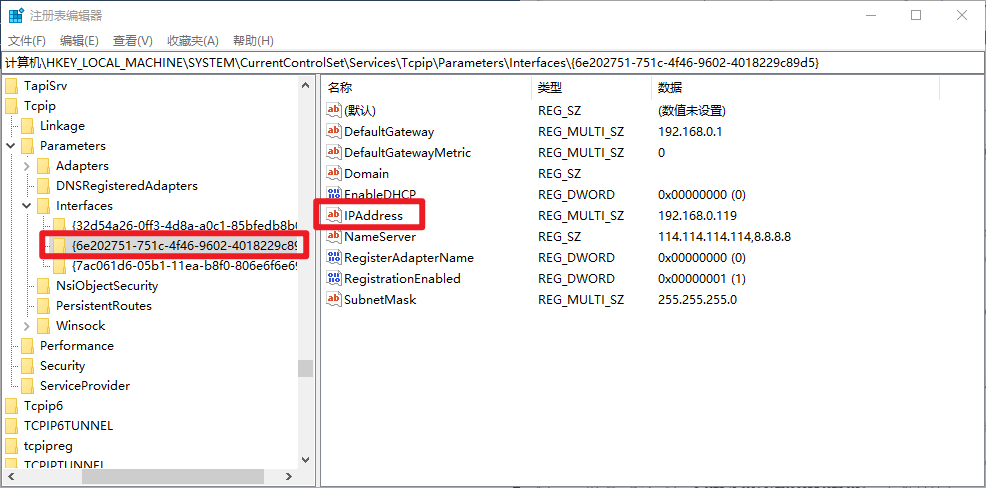Image resolution: width=986 pixels, height=488 pixels.
Task: Click the string icon beside NameServer
Action: pos(334,236)
